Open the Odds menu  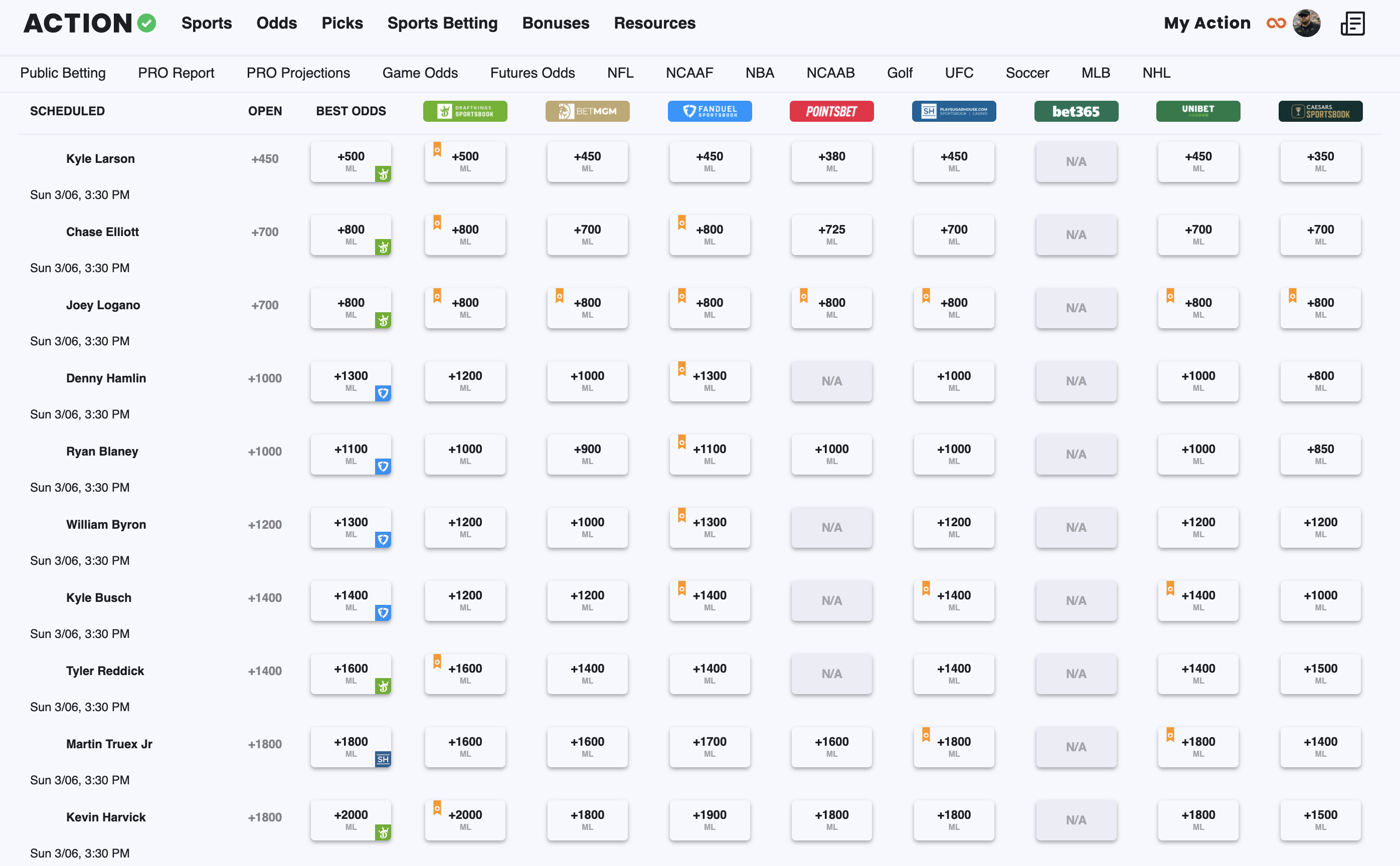pos(276,24)
